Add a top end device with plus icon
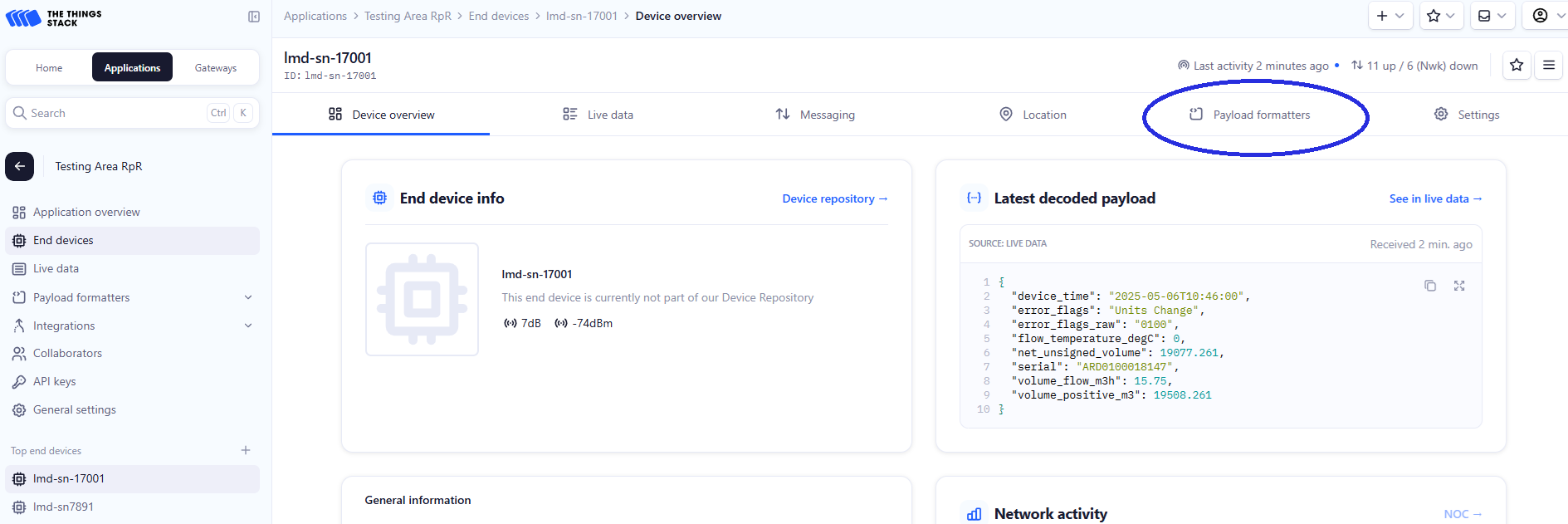The image size is (1568, 524). click(x=246, y=450)
